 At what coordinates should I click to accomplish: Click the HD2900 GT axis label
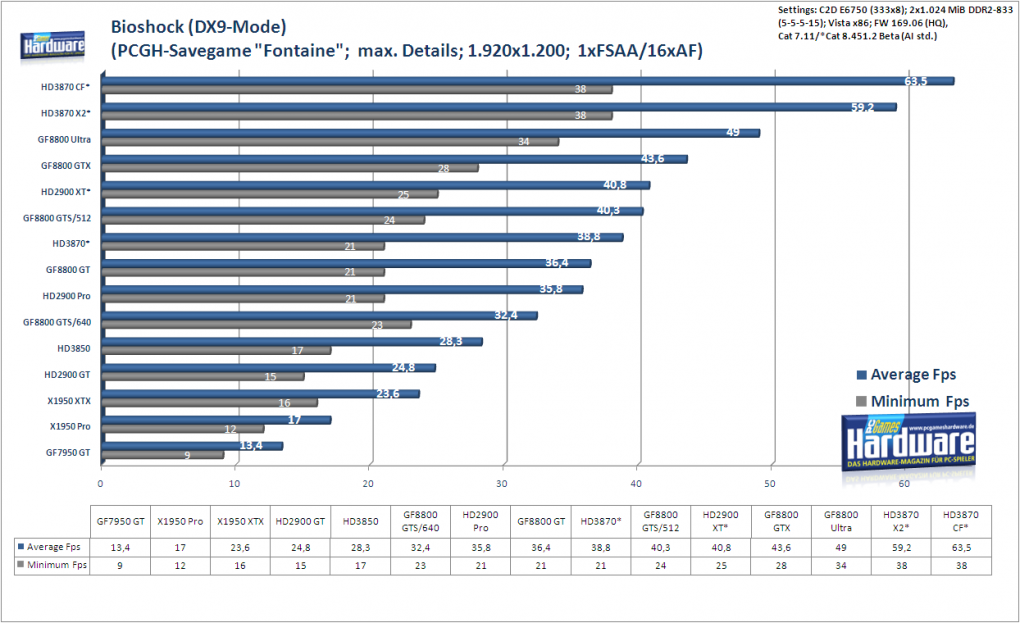pyautogui.click(x=67, y=375)
